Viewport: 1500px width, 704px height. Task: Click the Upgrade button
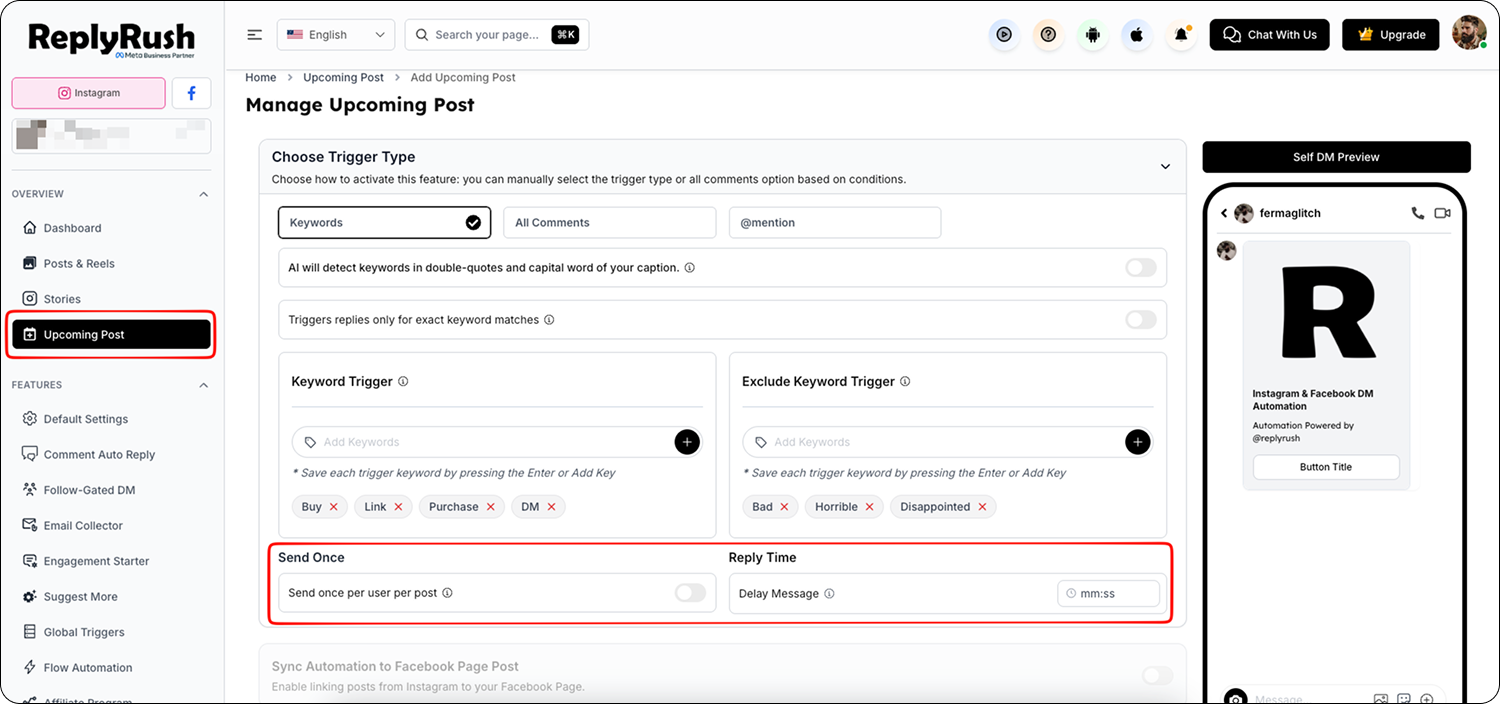(1391, 35)
